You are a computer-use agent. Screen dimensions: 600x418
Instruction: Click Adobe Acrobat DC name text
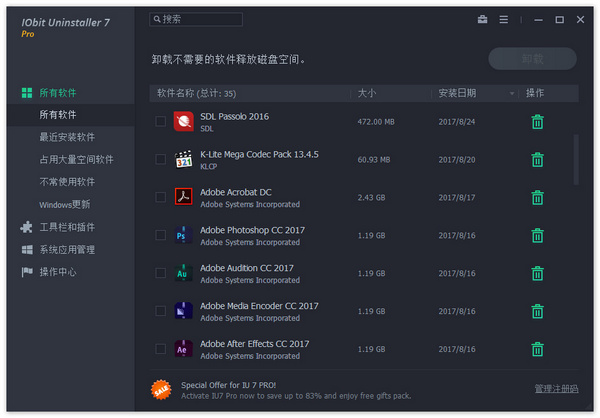(236, 192)
